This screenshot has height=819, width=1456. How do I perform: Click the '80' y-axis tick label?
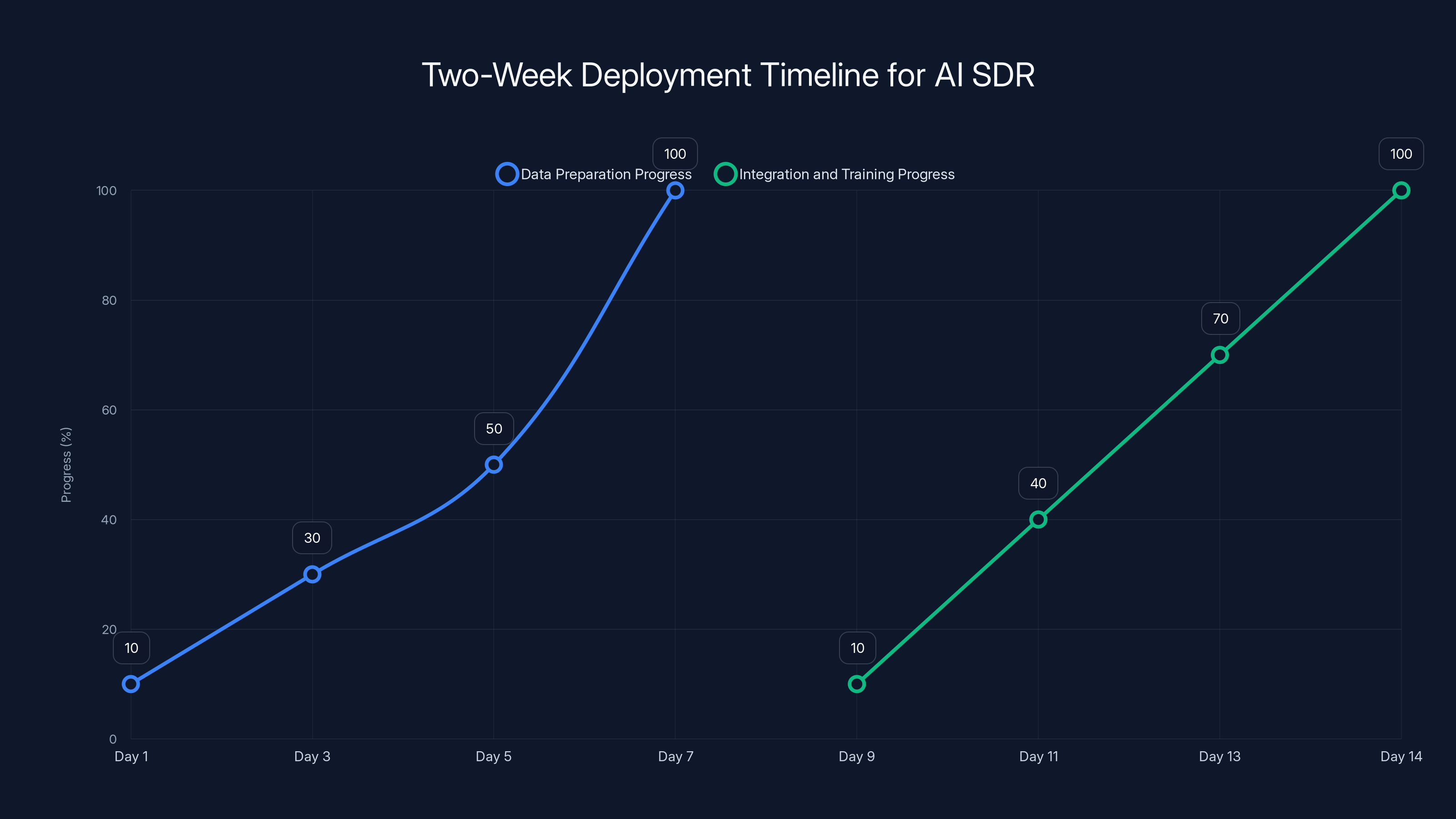(x=109, y=300)
